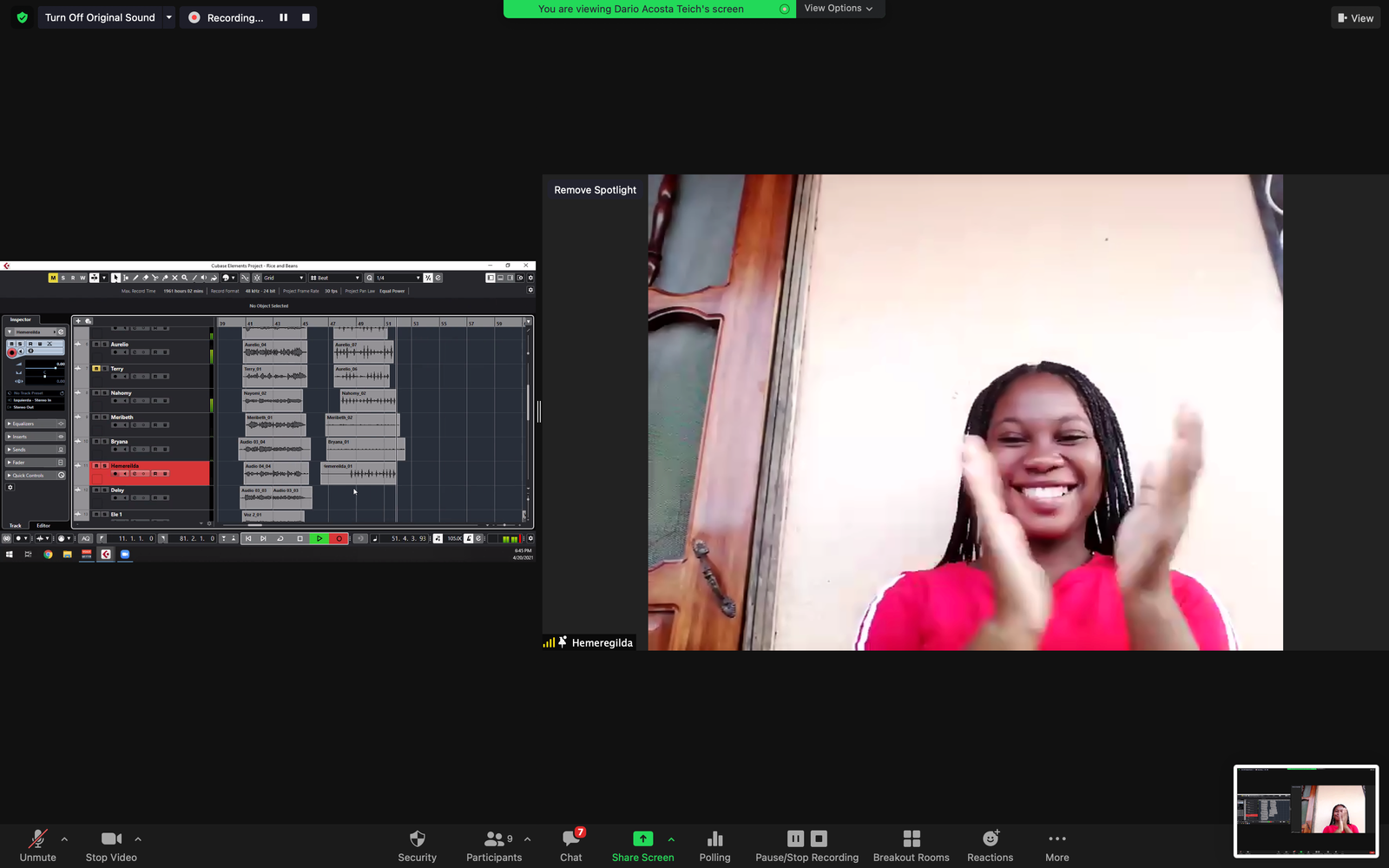Open audio settings arrow beside Unmute
The width and height of the screenshot is (1389, 868).
point(64,839)
